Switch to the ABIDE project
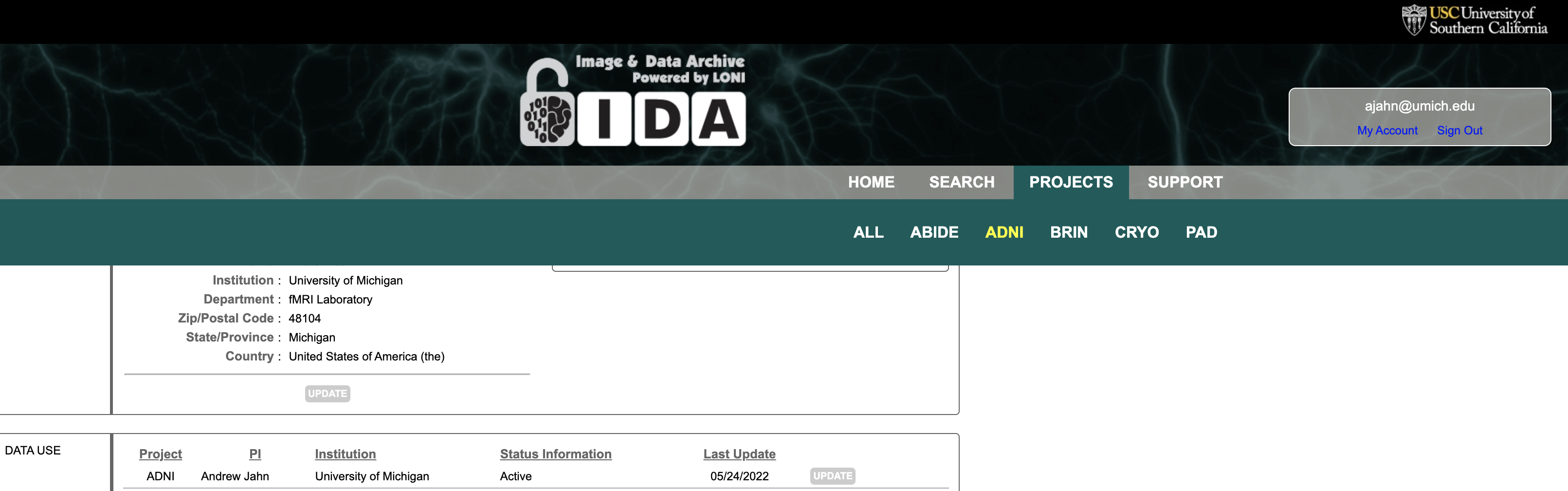The height and width of the screenshot is (491, 1568). point(934,232)
